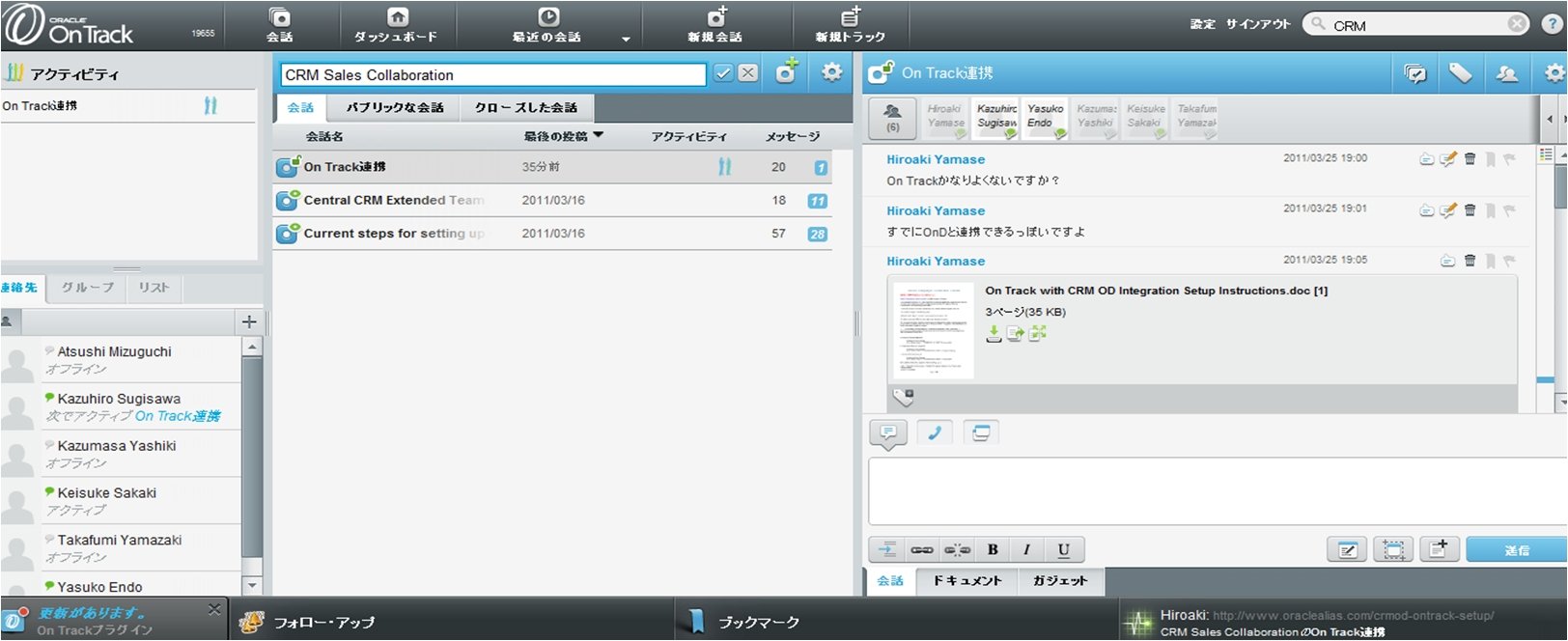Open members icon in conversation header

click(1506, 73)
